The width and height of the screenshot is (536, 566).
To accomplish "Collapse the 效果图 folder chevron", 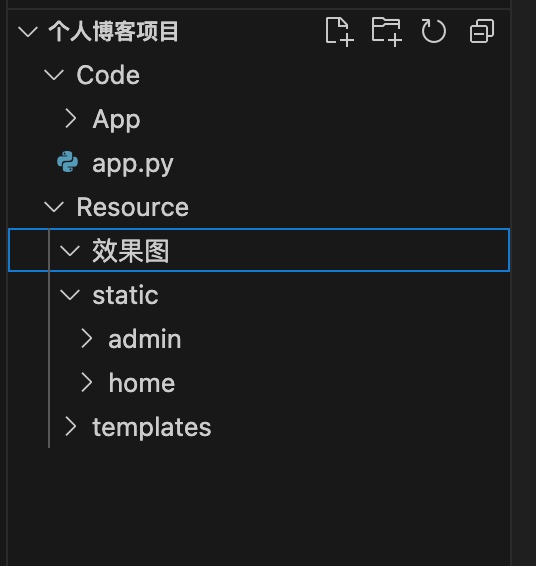I will click(x=70, y=251).
